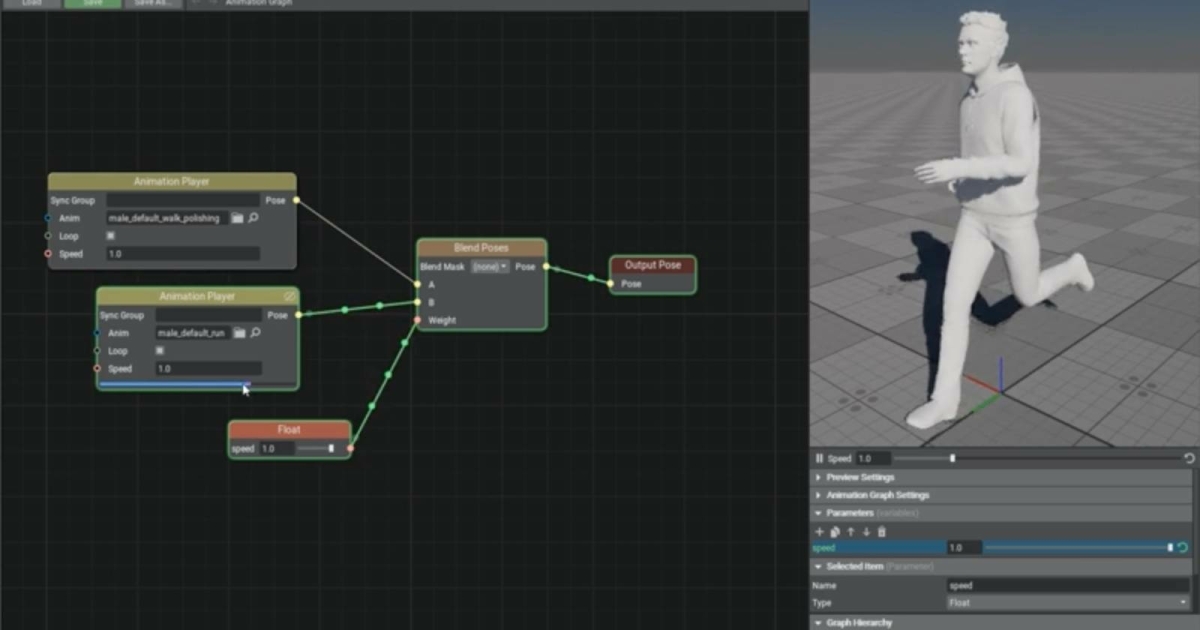1200x630 pixels.
Task: Click the Save As button
Action: [x=152, y=4]
